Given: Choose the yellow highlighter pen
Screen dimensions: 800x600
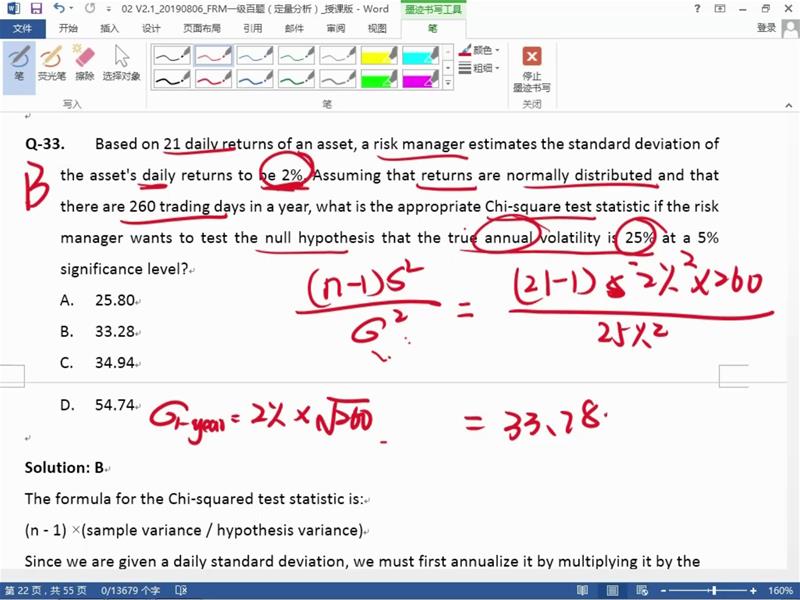Looking at the screenshot, I should tap(379, 55).
